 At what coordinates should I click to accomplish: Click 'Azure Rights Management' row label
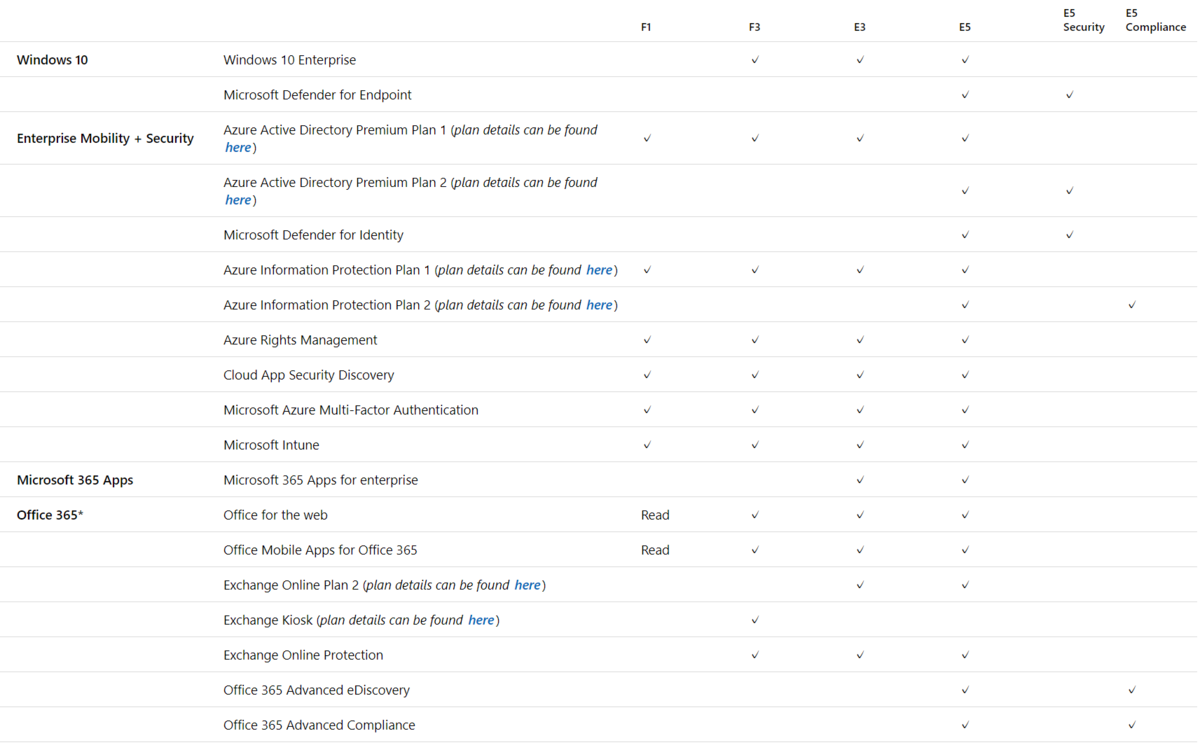click(x=300, y=340)
